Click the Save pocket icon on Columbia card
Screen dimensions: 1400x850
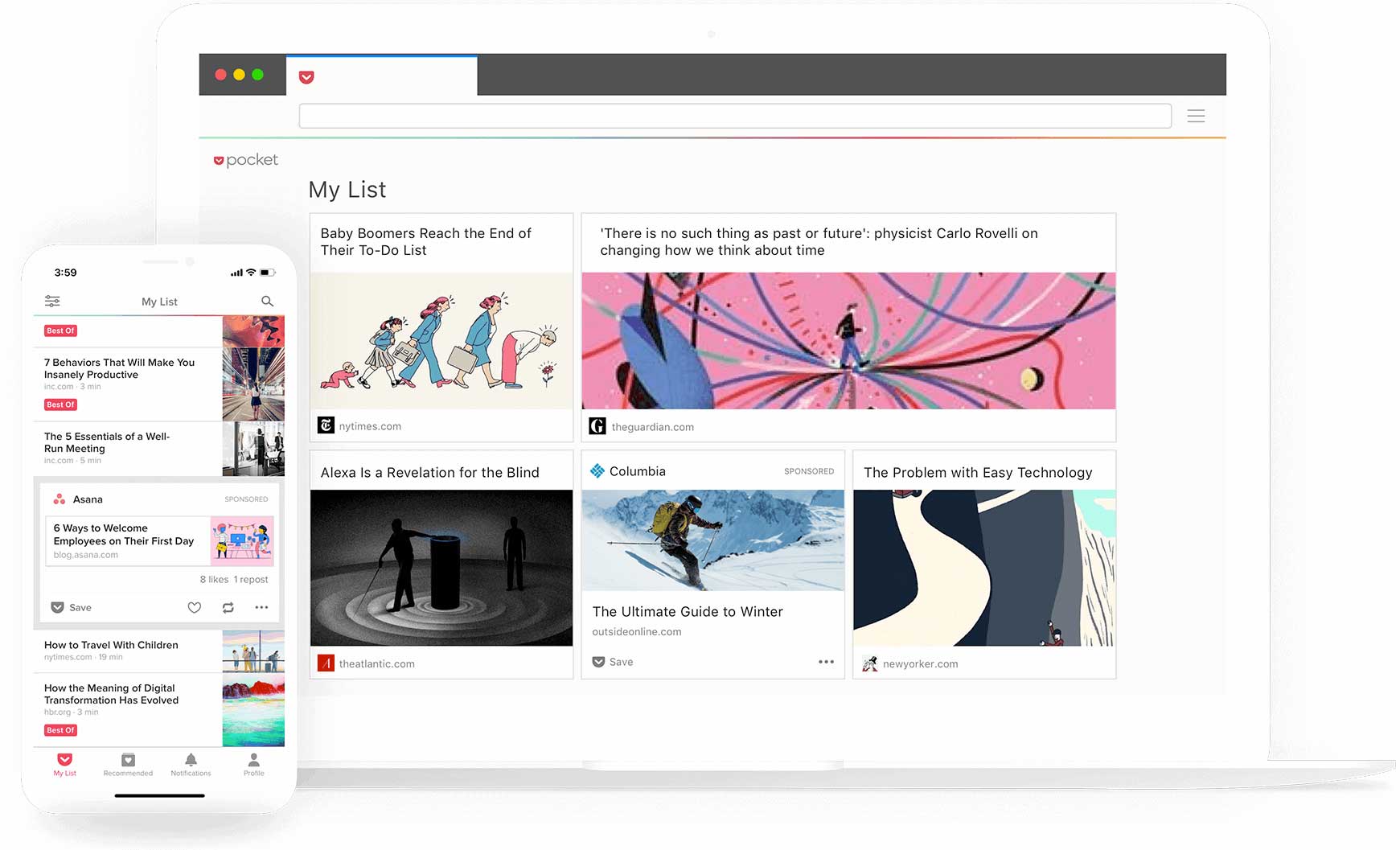598,662
